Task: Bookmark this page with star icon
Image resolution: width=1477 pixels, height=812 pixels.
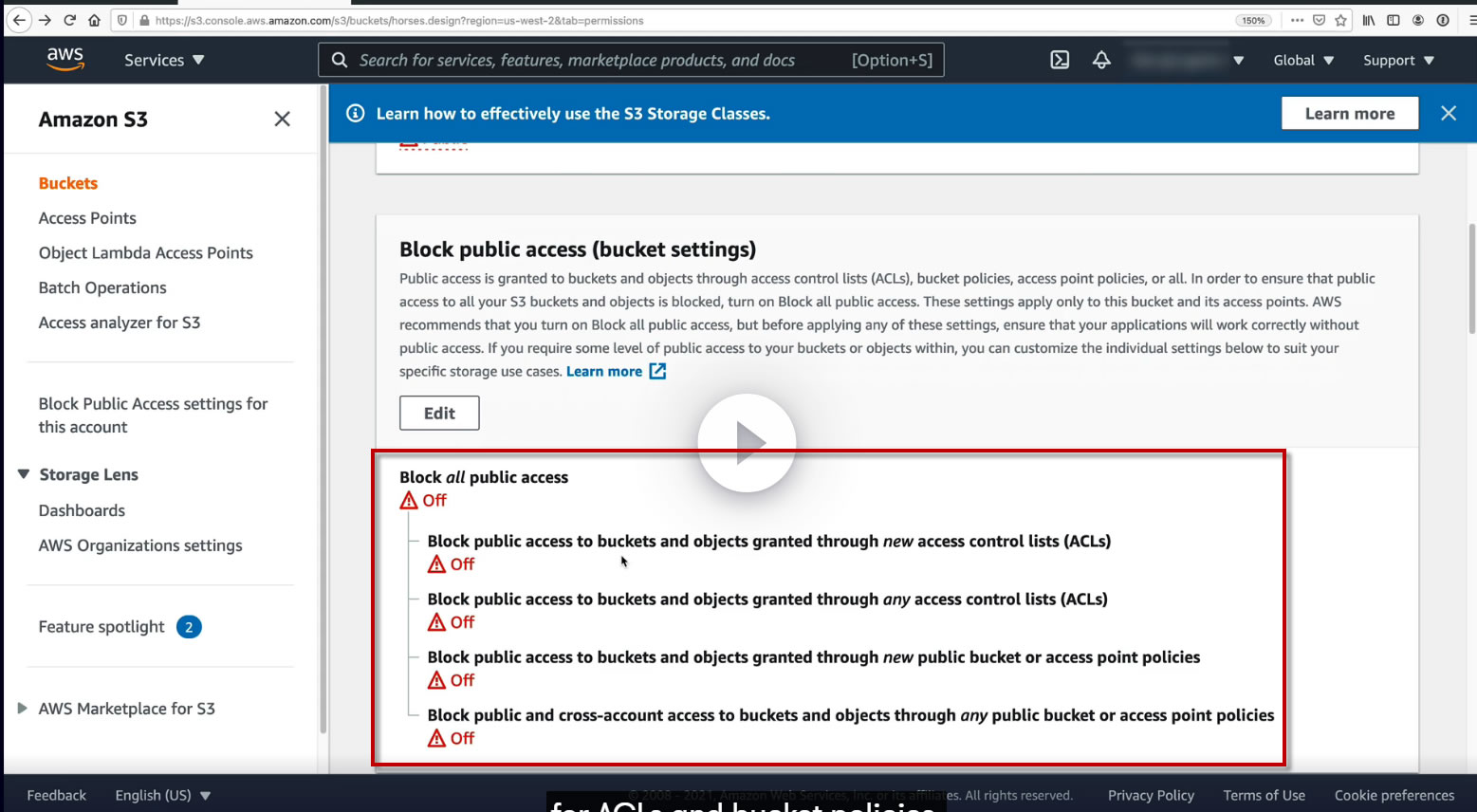Action: click(1340, 20)
